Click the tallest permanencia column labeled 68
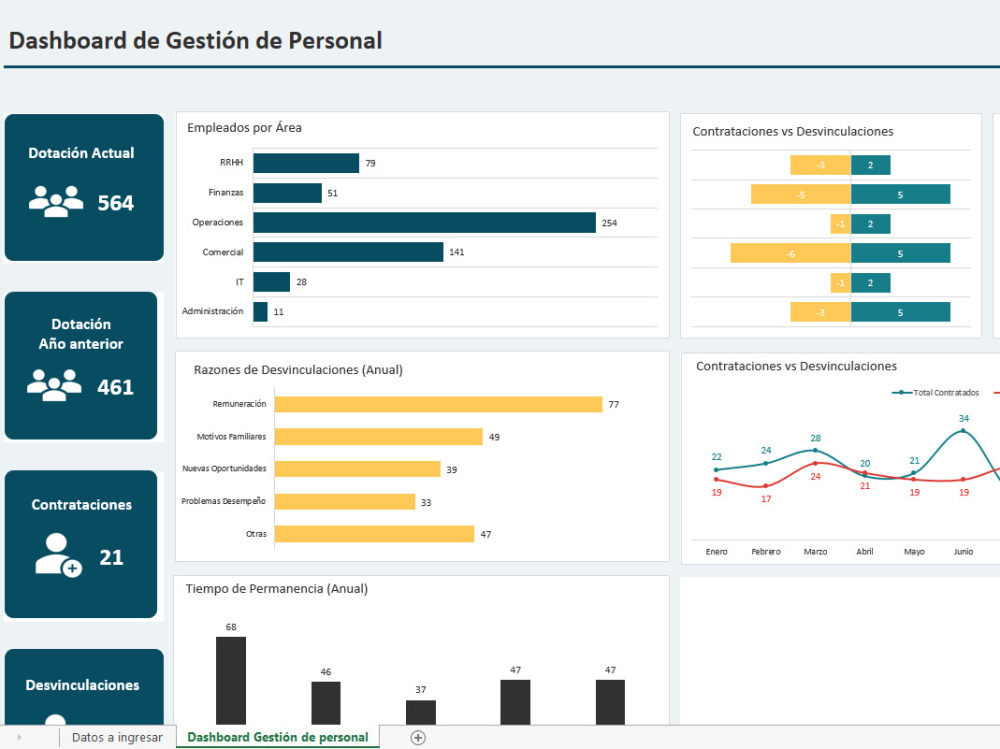1000x749 pixels. 231,681
